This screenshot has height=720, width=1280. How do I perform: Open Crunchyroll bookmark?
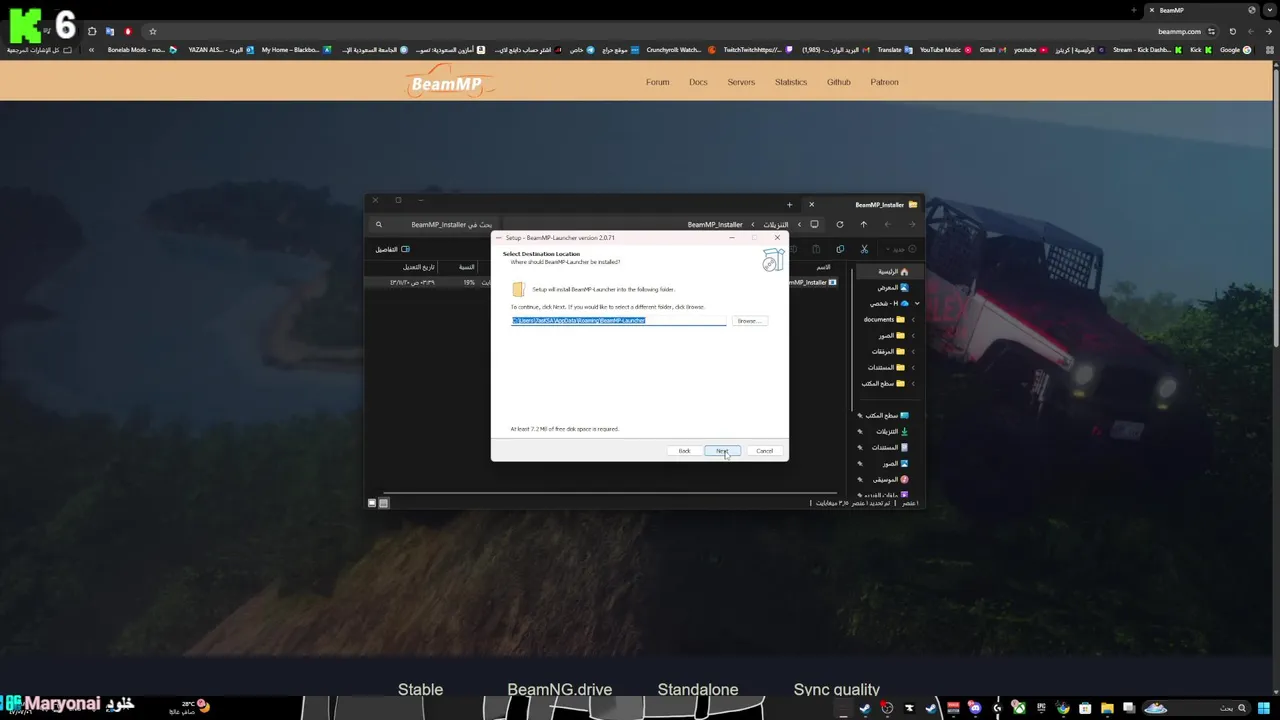(x=681, y=50)
